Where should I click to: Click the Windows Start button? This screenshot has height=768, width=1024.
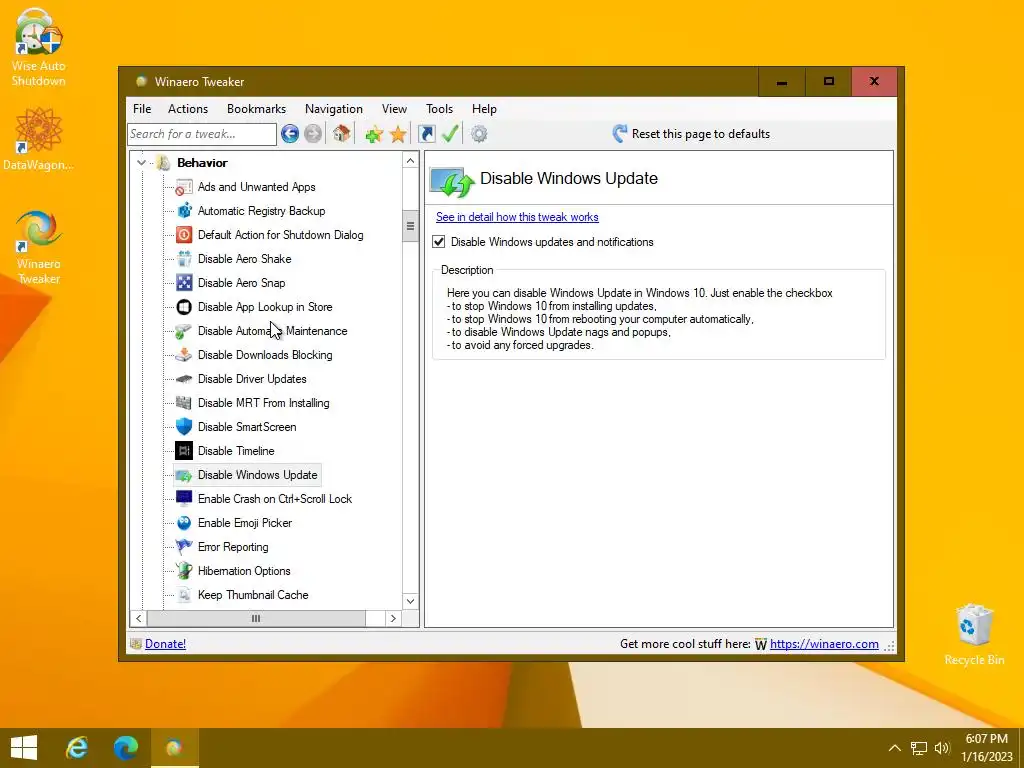(x=24, y=748)
